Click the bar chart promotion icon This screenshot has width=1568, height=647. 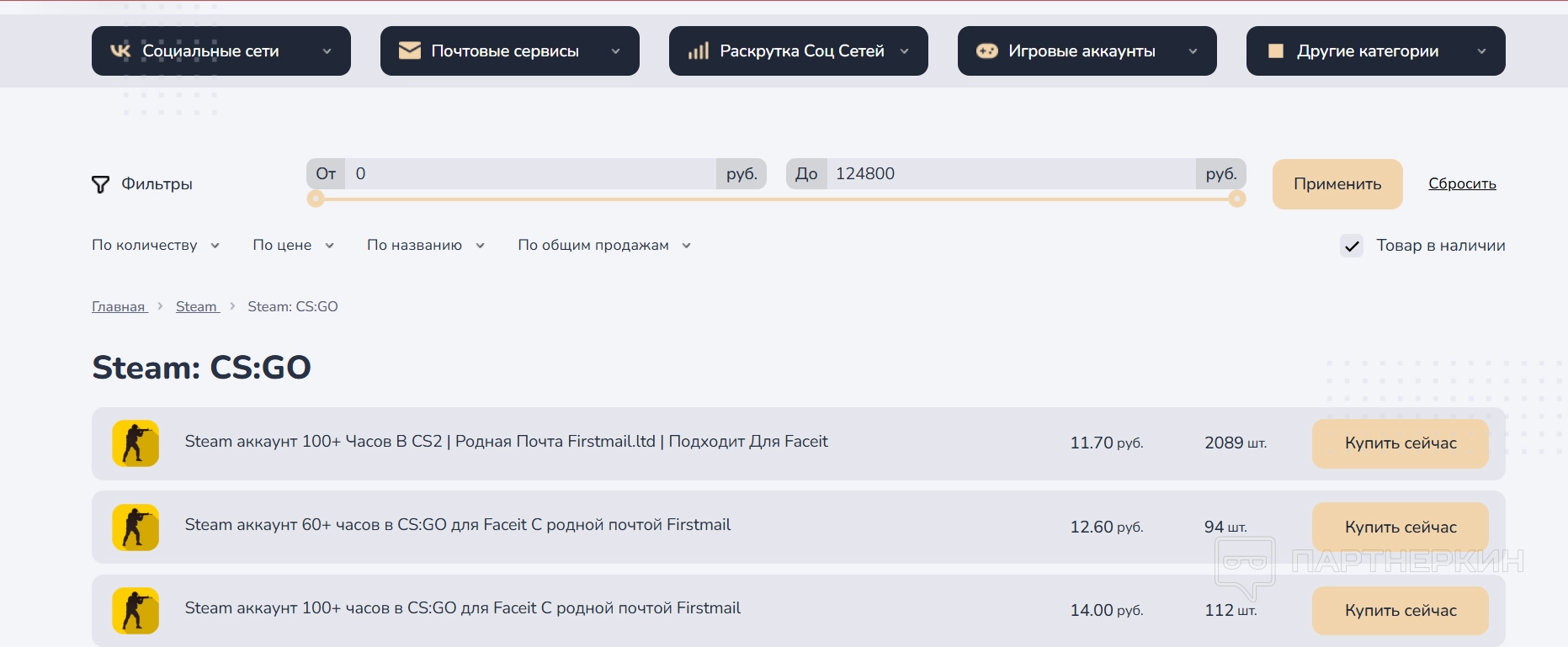(x=699, y=51)
